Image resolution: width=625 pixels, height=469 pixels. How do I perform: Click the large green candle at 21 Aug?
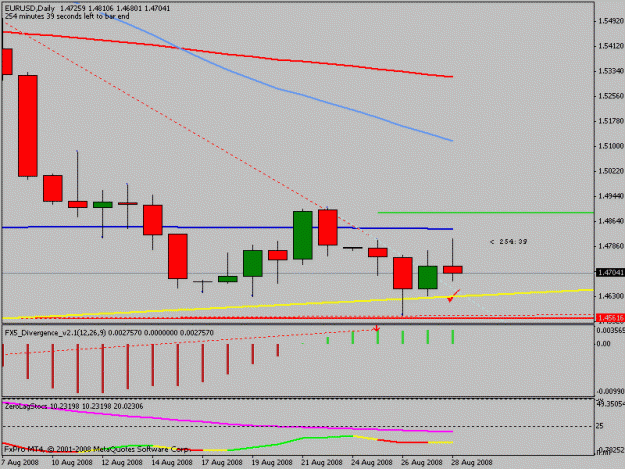(303, 235)
